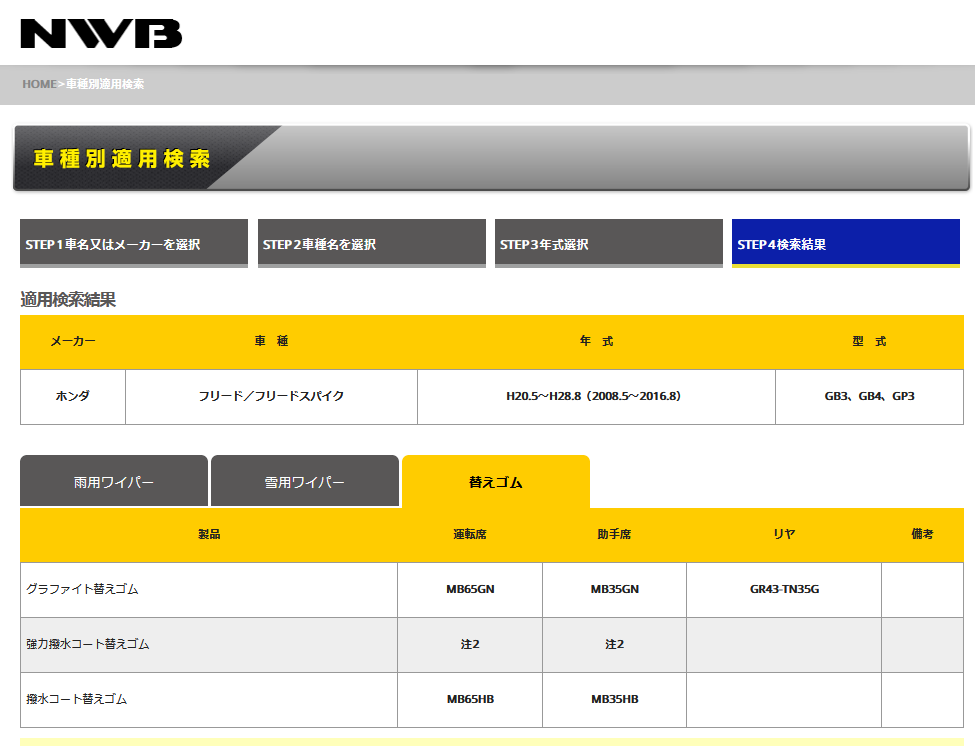Click the 運転席 column header
The width and height of the screenshot is (975, 746).
tap(470, 535)
